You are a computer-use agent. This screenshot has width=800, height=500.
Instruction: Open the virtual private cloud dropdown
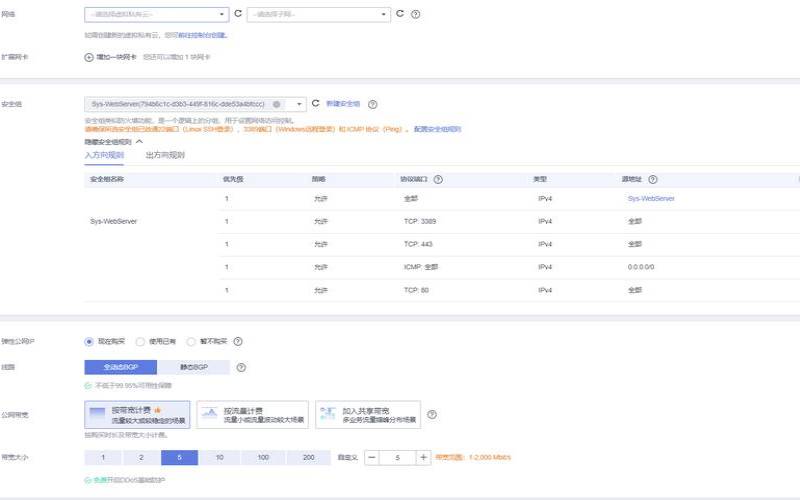click(157, 14)
